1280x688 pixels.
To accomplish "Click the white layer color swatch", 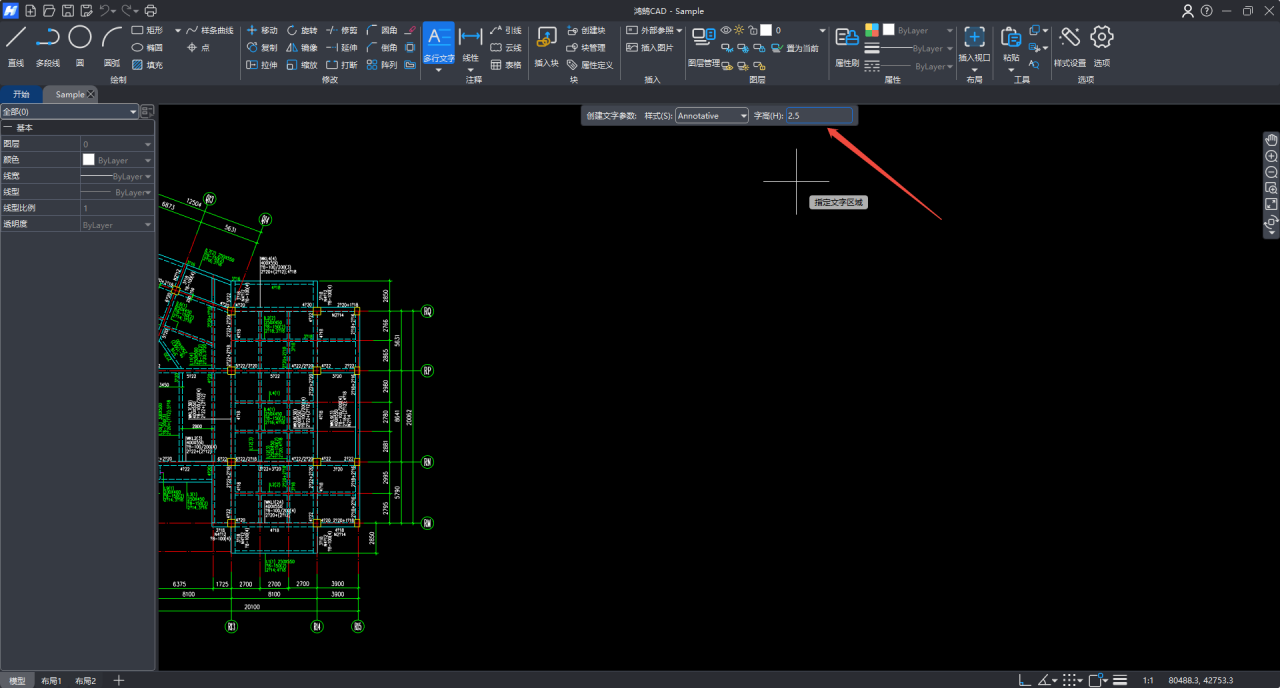I will coord(766,30).
